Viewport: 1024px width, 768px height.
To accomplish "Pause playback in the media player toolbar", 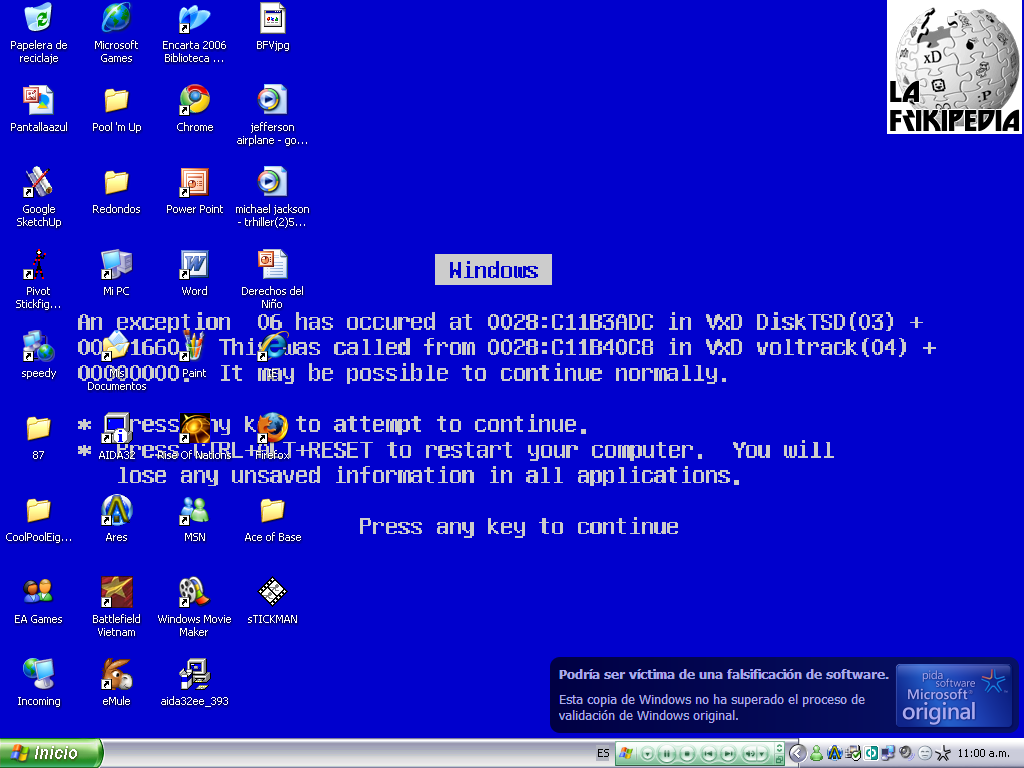I will [667, 753].
